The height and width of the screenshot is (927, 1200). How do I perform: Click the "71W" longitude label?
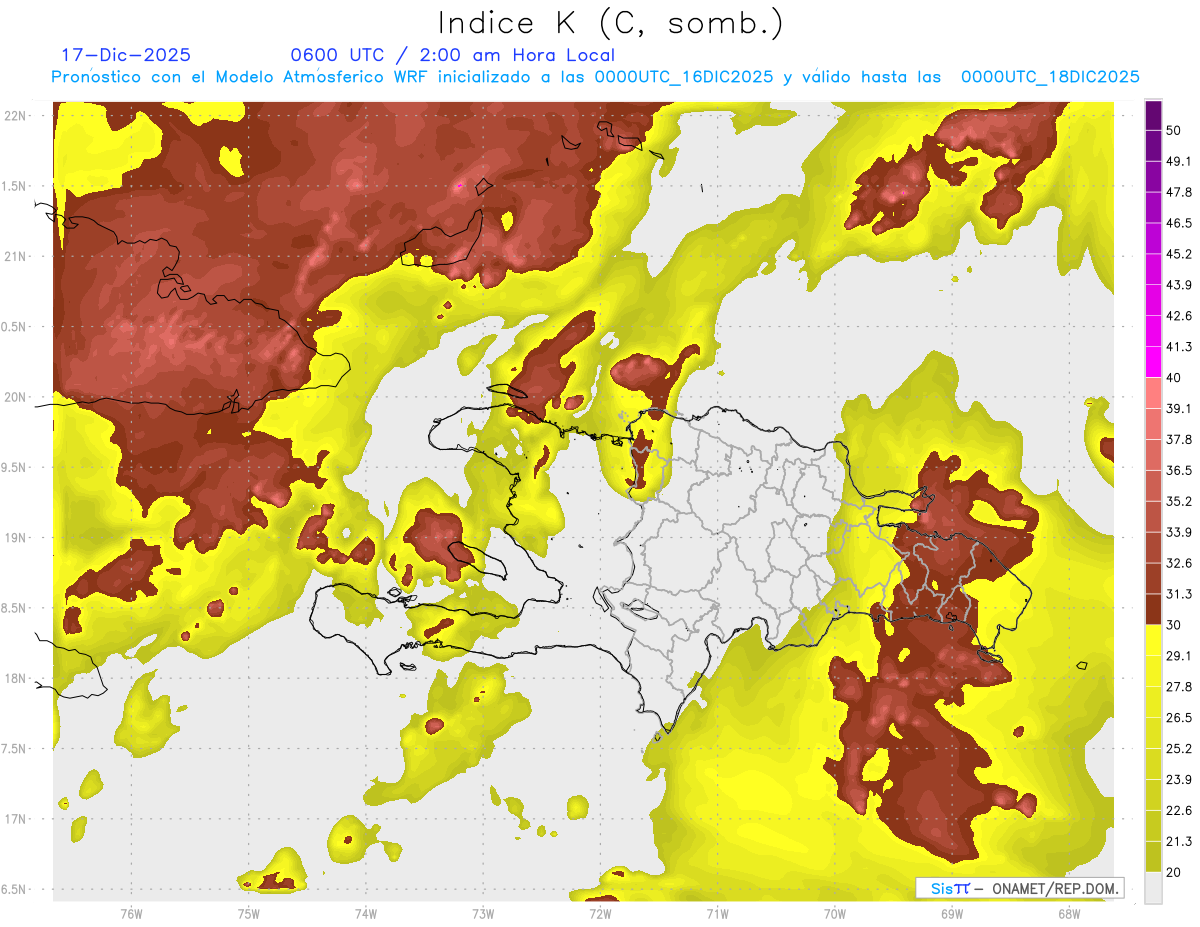tap(717, 913)
